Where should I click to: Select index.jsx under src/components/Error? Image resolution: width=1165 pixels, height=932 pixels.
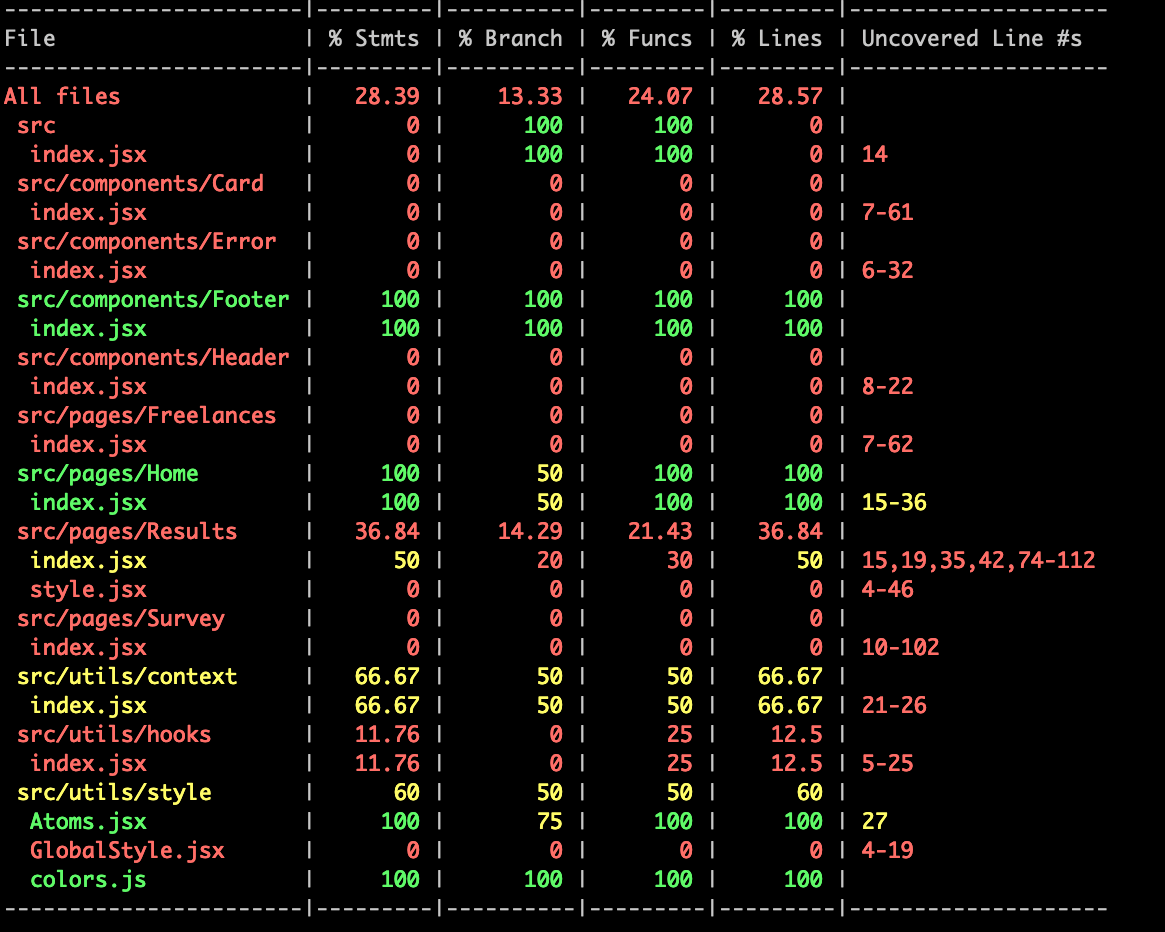click(89, 270)
